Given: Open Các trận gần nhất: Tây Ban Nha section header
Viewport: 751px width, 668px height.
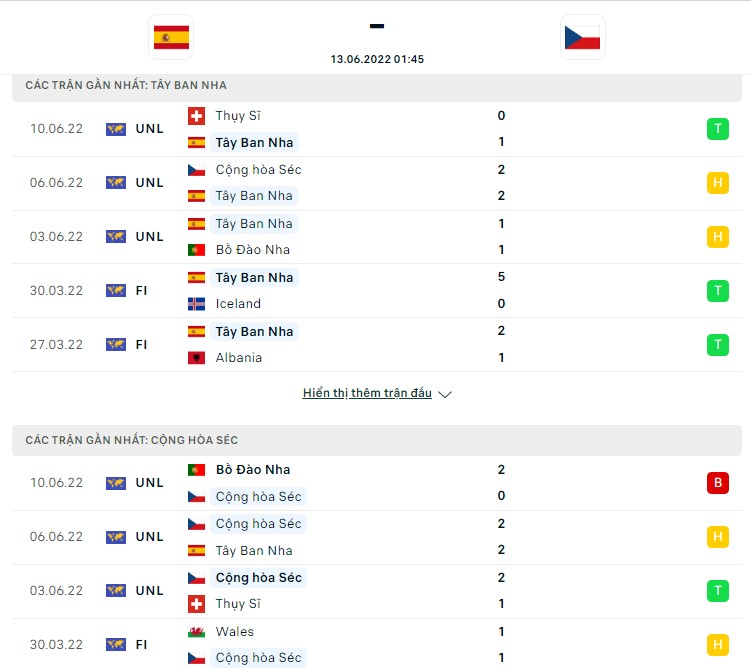Looking at the screenshot, I should (377, 85).
